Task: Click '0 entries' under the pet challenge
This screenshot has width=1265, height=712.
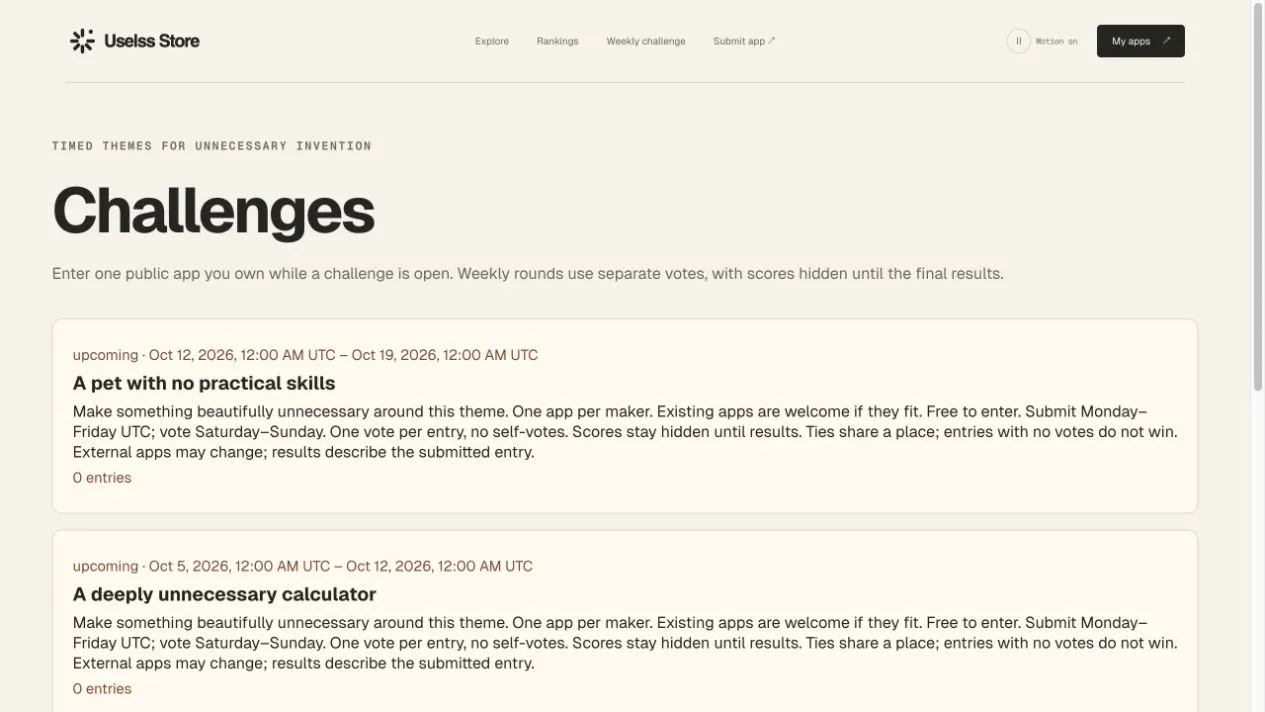Action: 102,478
